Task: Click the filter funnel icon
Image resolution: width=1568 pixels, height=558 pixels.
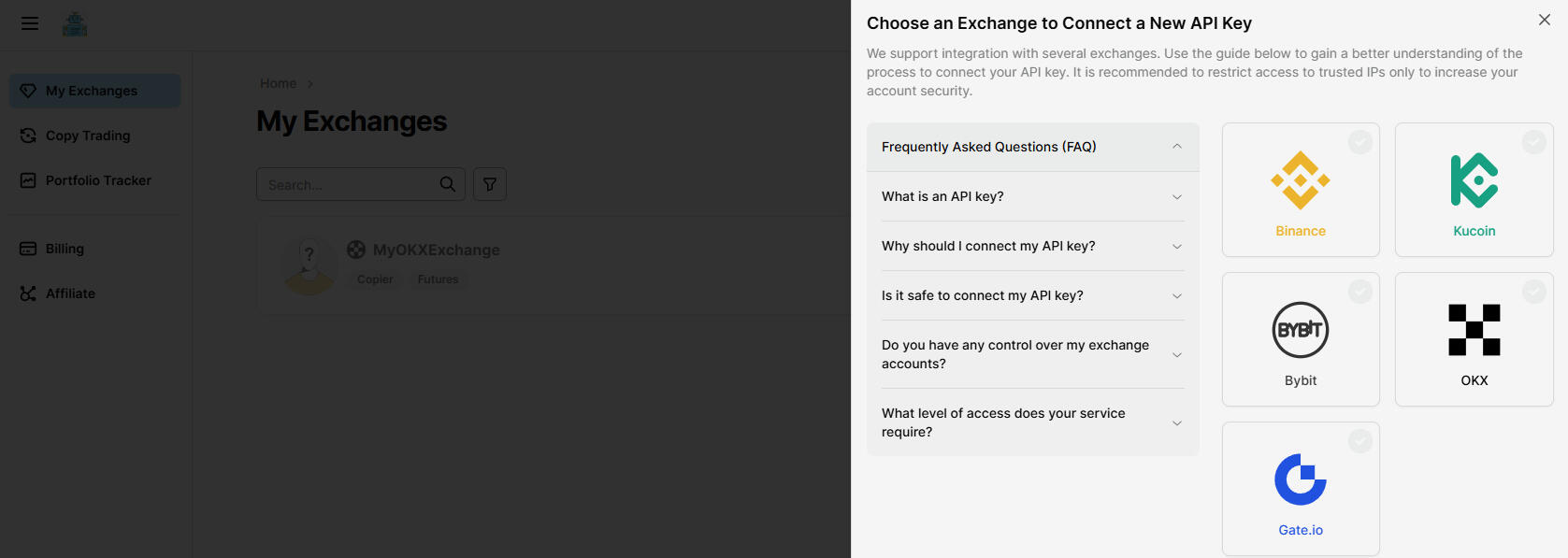Action: click(x=490, y=184)
